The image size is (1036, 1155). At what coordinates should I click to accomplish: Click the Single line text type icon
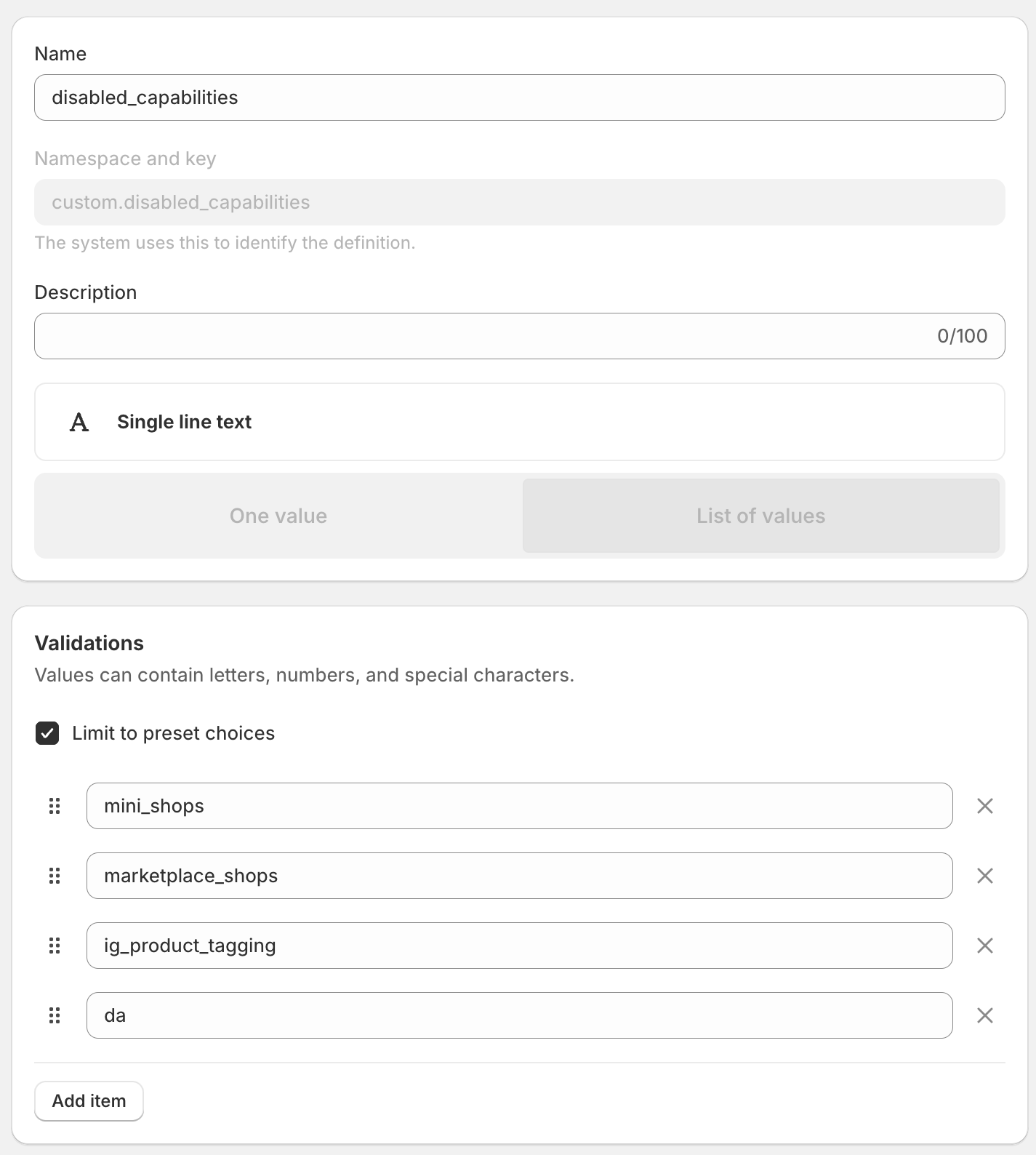tap(79, 422)
